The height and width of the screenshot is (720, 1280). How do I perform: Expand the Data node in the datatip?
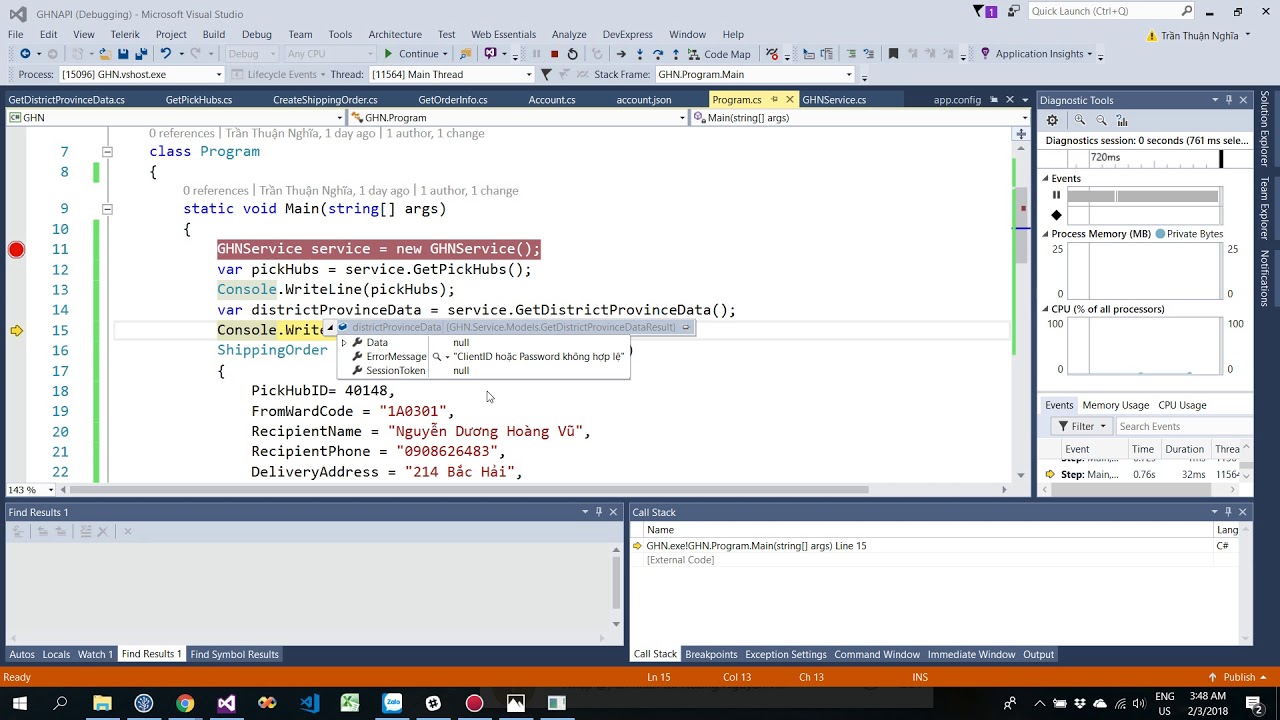[344, 343]
